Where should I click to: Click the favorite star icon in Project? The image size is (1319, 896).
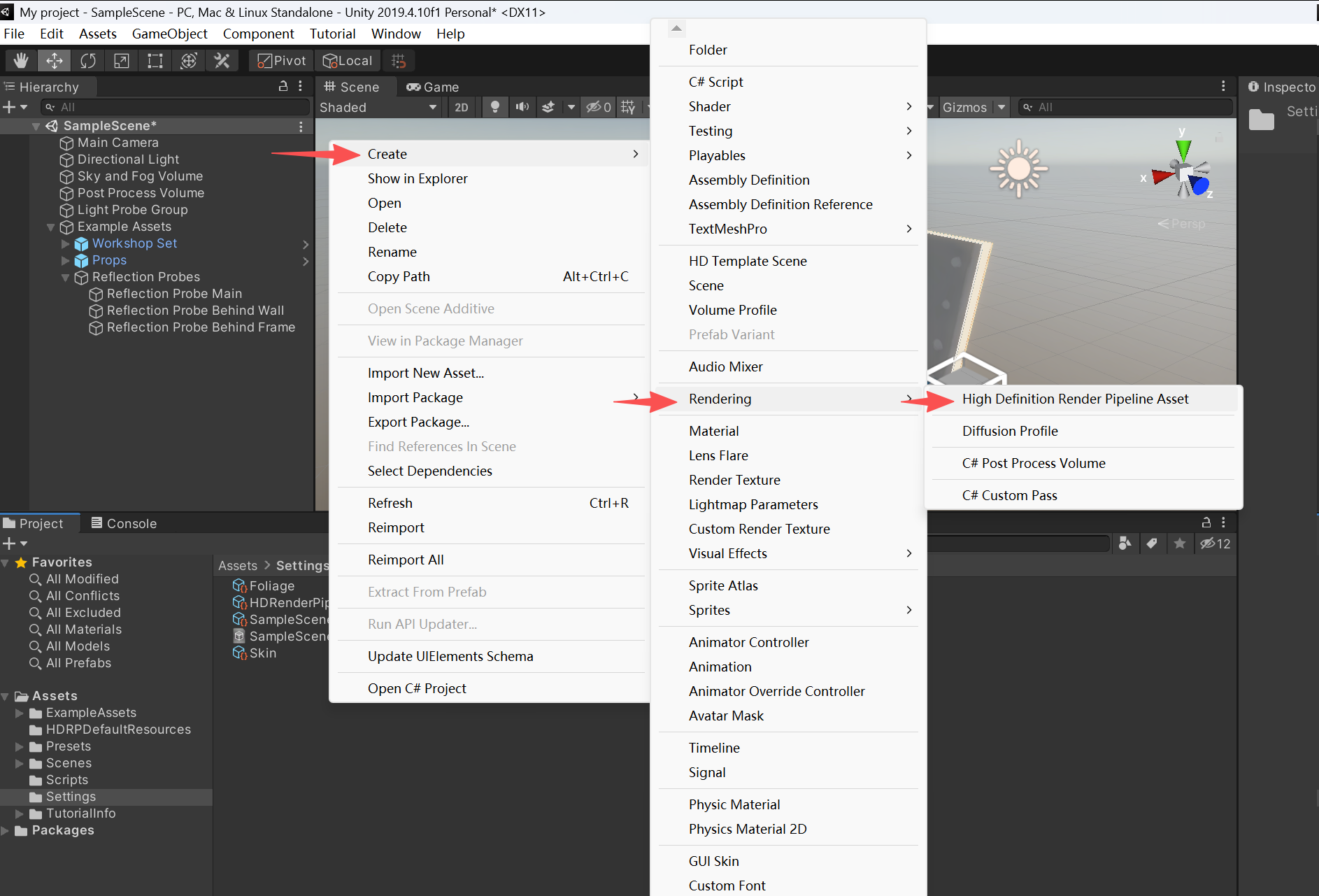[x=1180, y=543]
